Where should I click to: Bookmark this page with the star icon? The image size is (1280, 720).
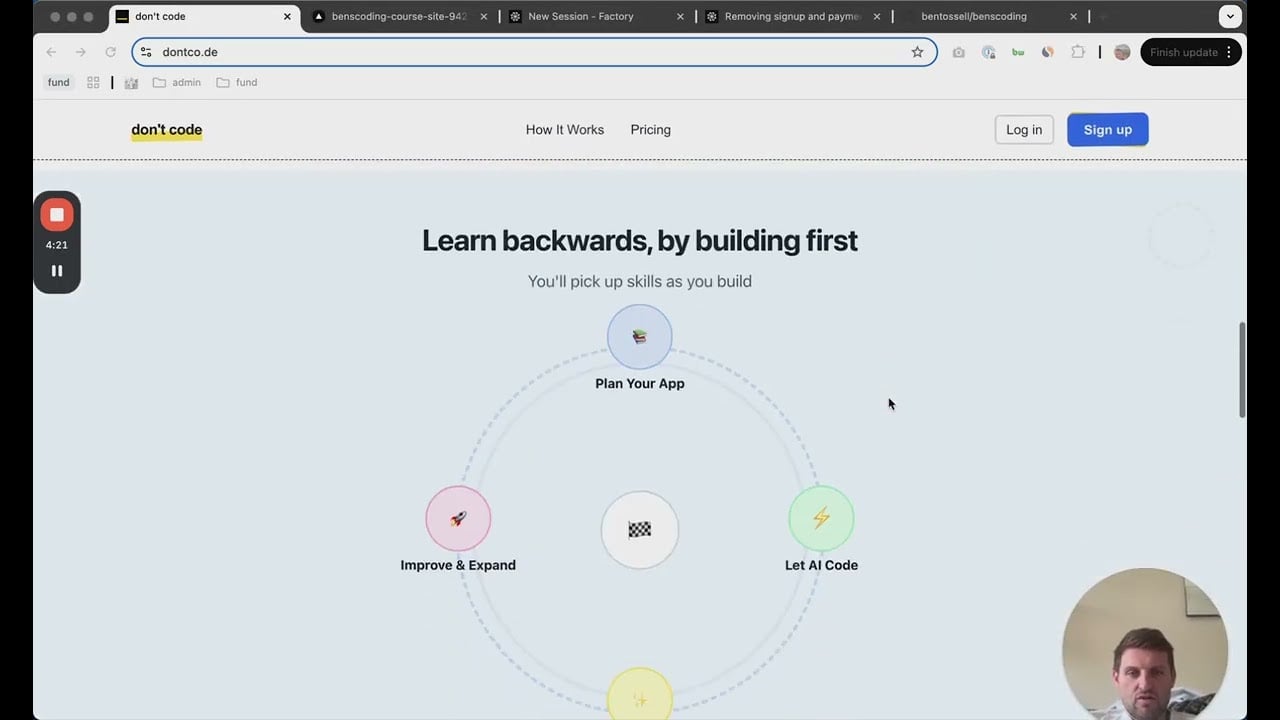(917, 52)
